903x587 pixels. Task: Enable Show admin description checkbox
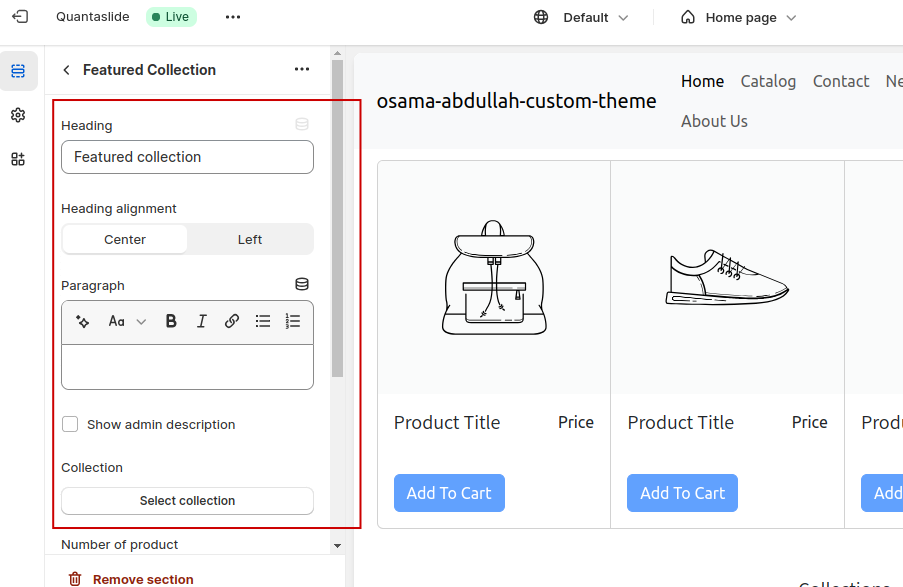point(70,424)
